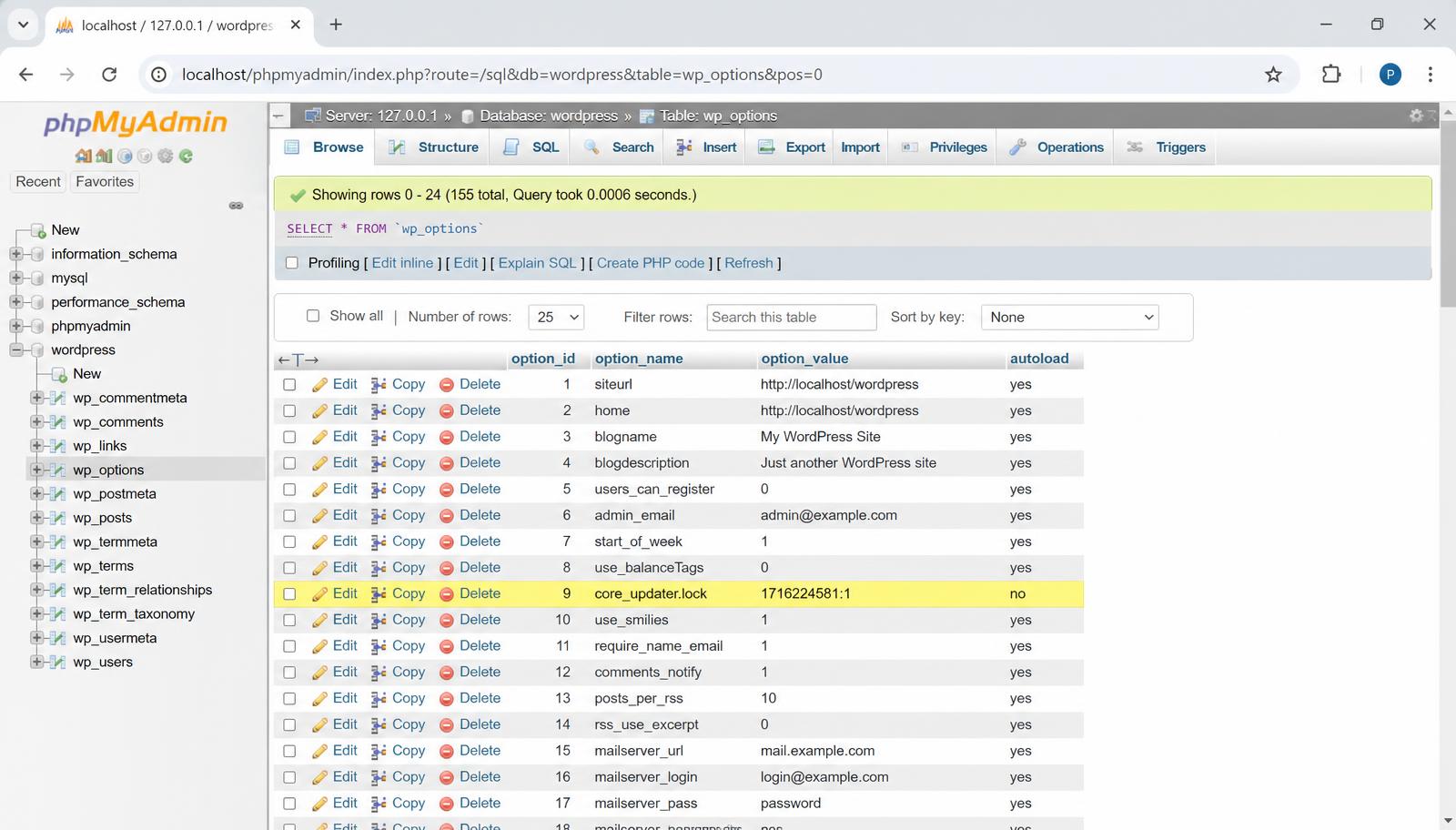Select checkbox for core_updater.lock row
This screenshot has width=1456, height=830.
tap(289, 594)
